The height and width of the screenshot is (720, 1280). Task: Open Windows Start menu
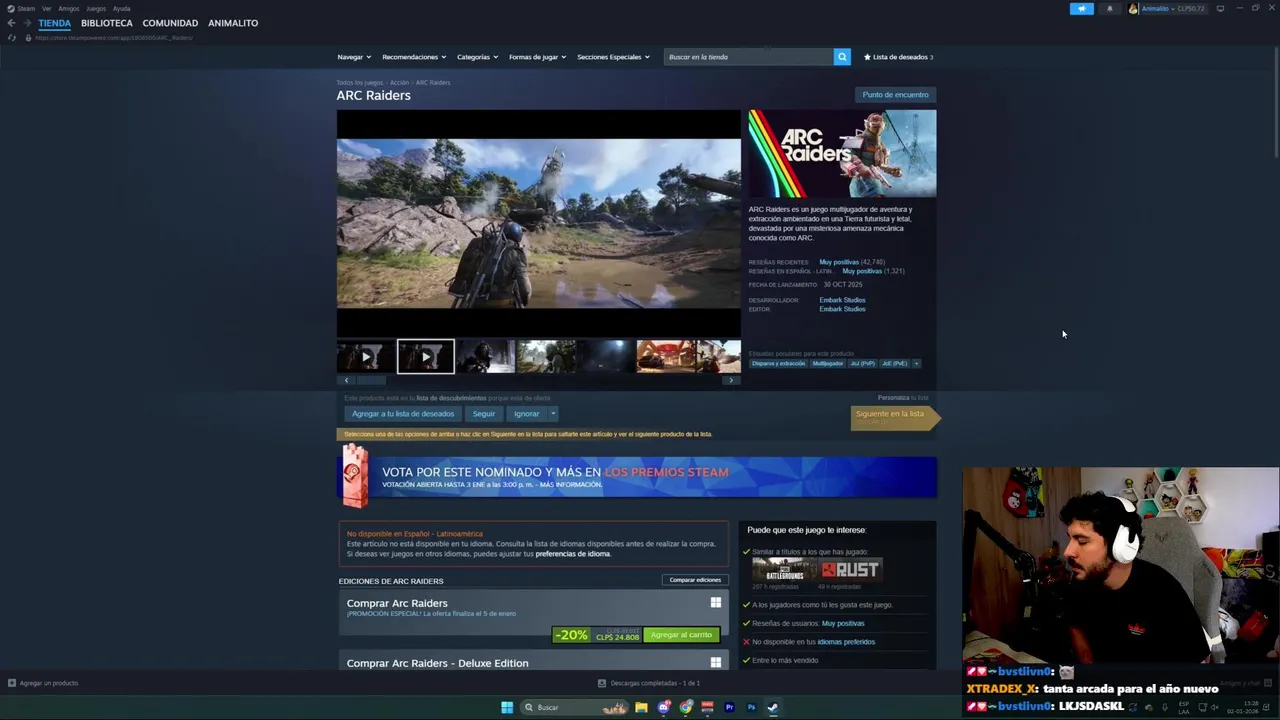(x=507, y=707)
